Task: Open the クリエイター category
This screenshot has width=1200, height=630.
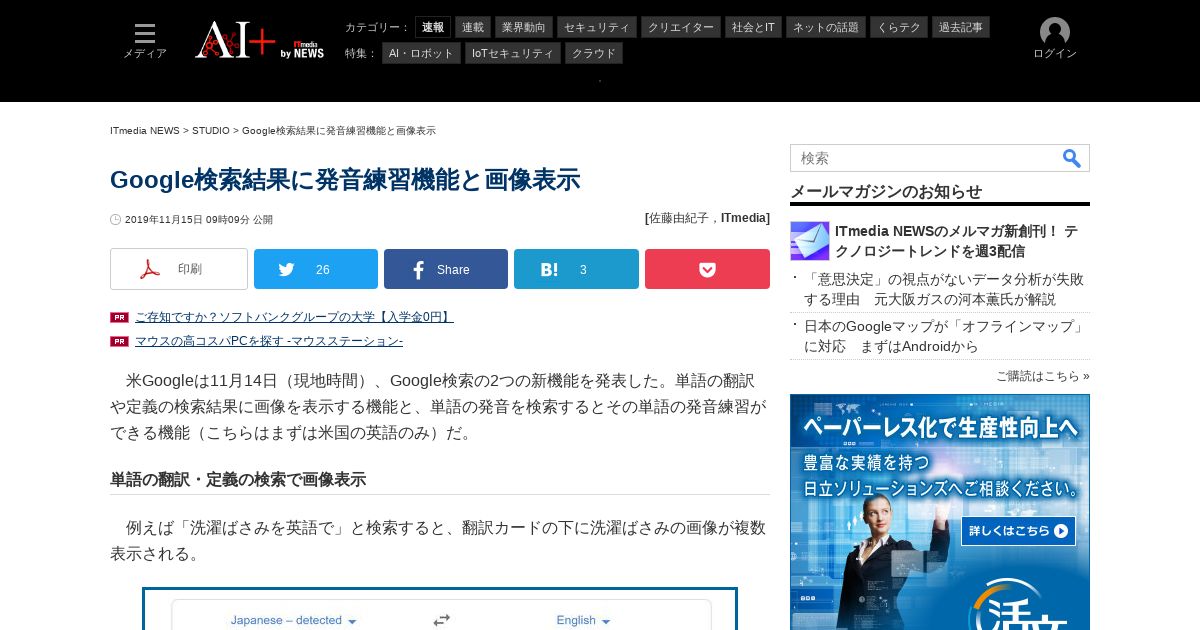Action: tap(681, 27)
